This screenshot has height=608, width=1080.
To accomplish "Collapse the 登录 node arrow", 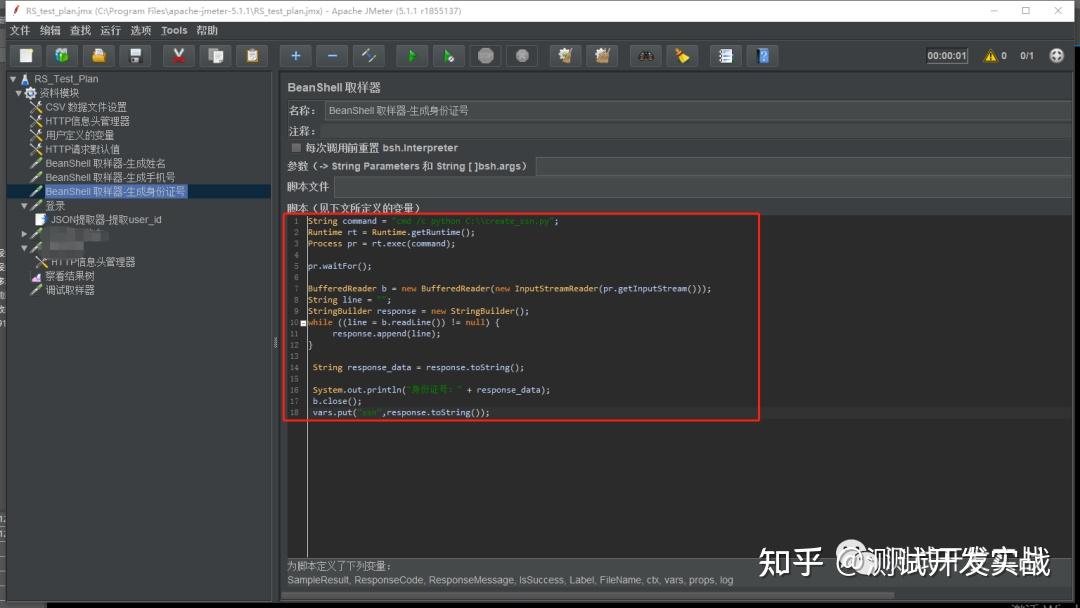I will [25, 206].
